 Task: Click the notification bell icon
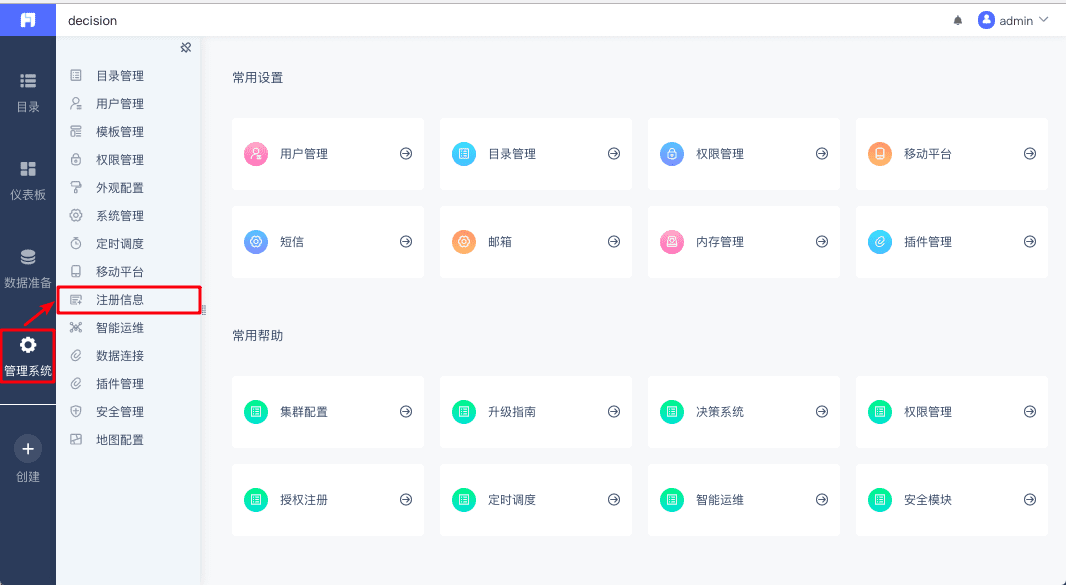click(958, 21)
